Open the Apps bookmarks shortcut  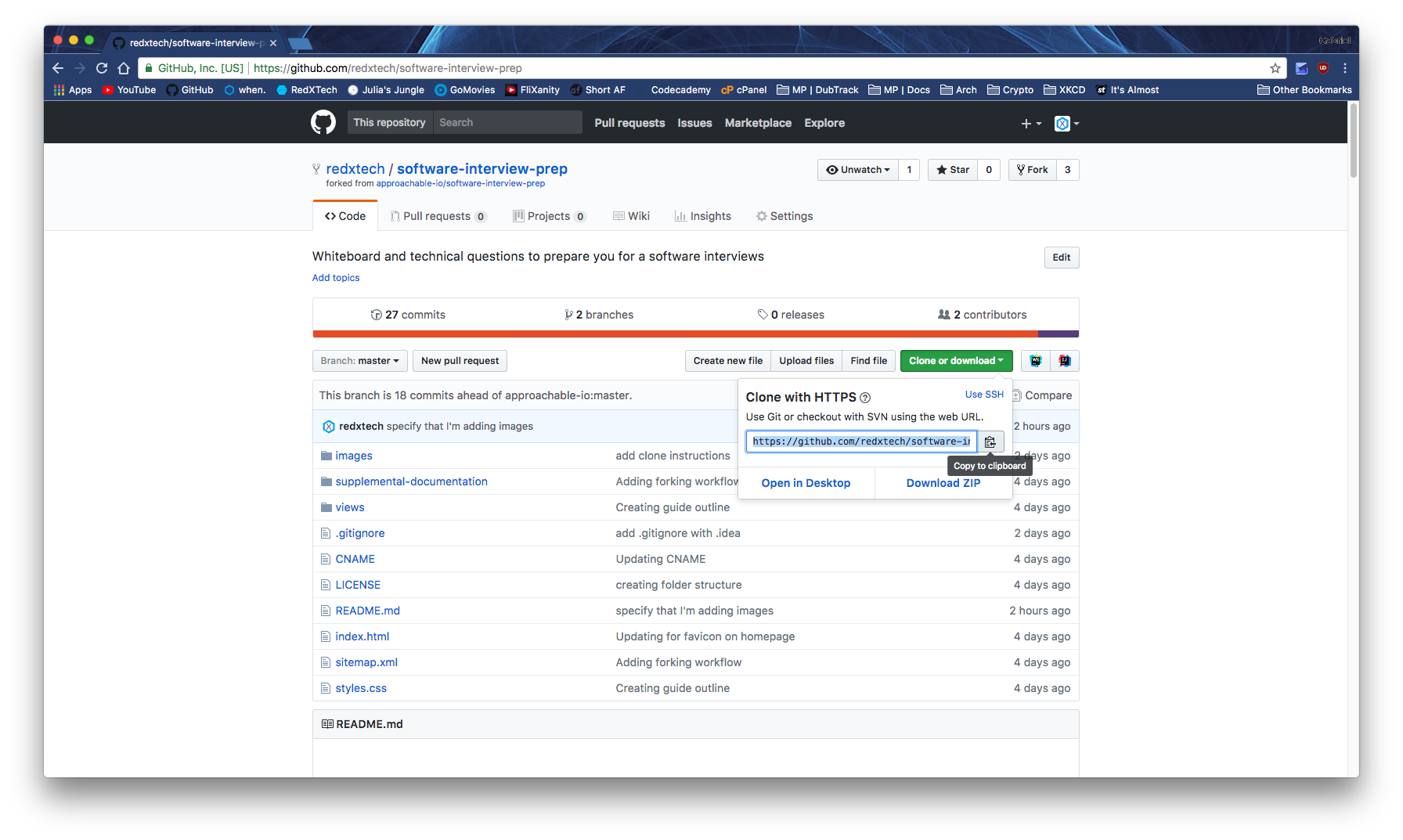(x=73, y=90)
